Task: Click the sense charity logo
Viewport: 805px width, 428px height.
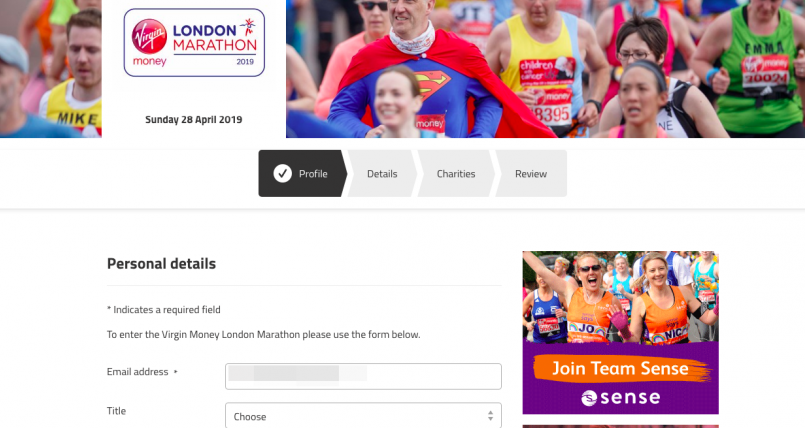Action: pos(620,397)
